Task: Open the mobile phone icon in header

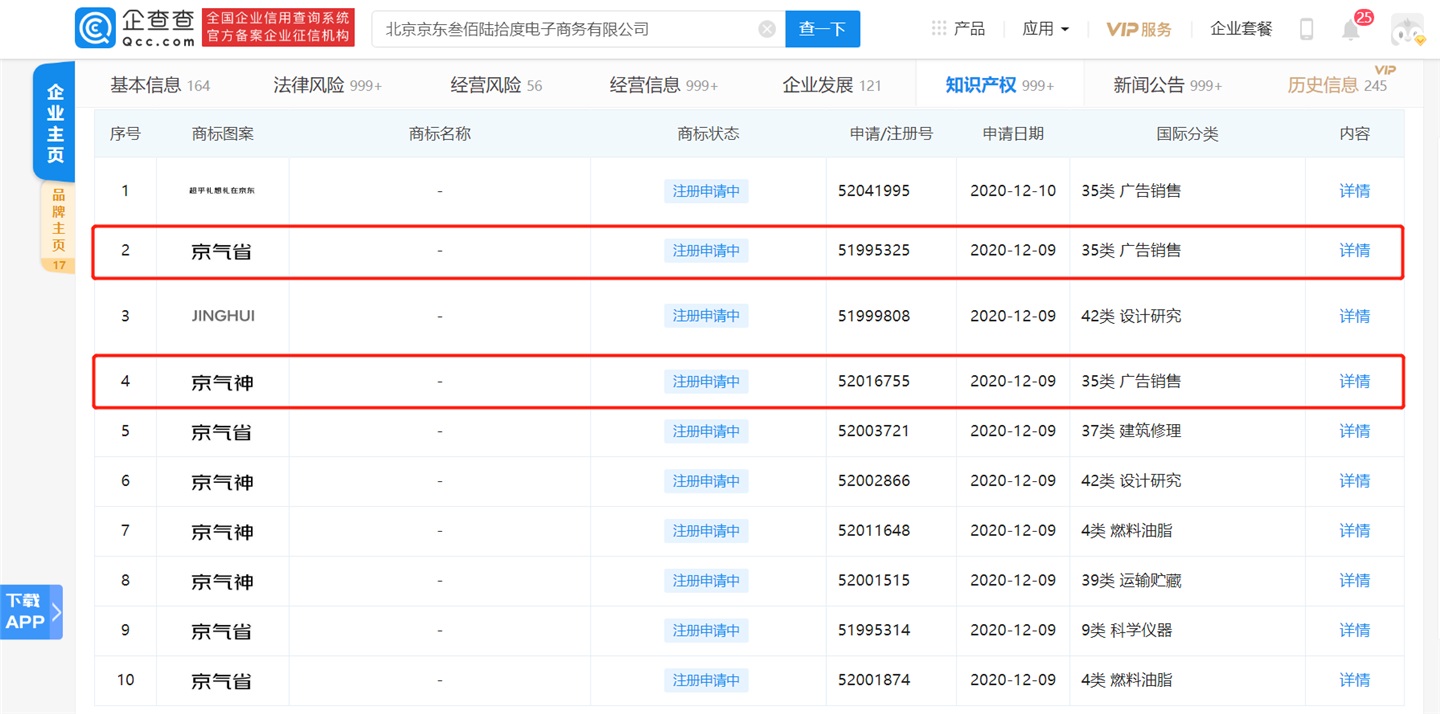Action: pyautogui.click(x=1306, y=29)
